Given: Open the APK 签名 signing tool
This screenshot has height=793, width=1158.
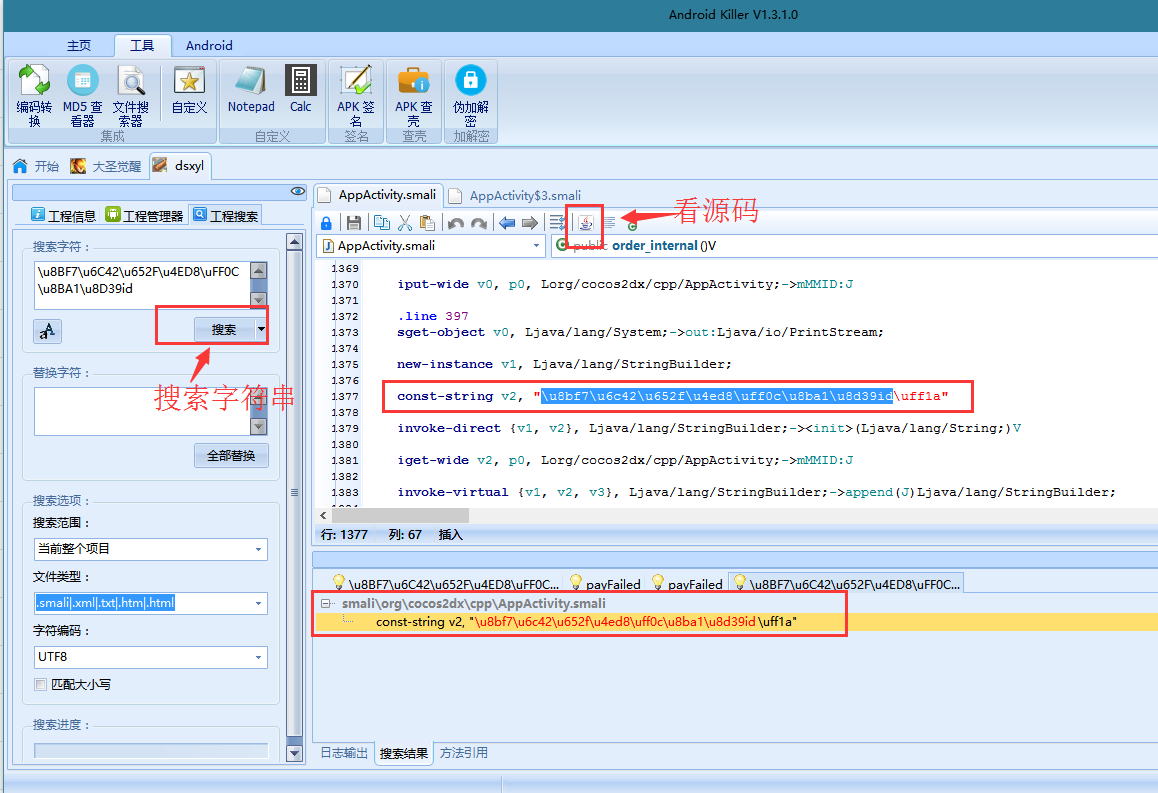Looking at the screenshot, I should click(x=356, y=95).
